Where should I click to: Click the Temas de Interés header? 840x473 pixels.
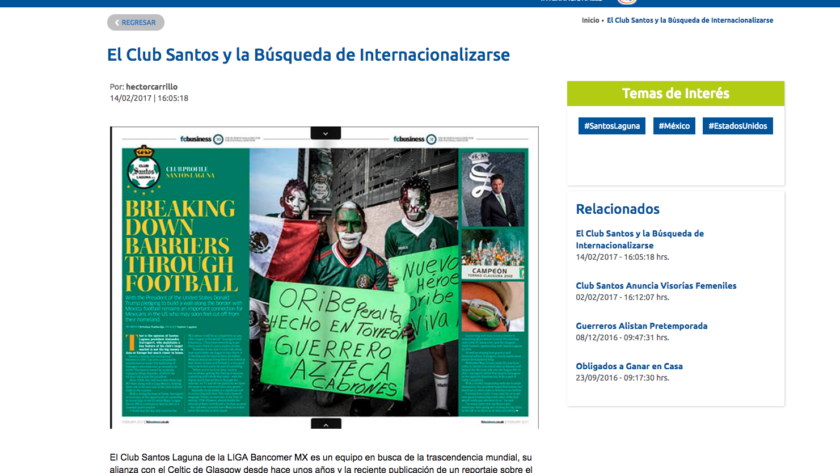(x=675, y=94)
